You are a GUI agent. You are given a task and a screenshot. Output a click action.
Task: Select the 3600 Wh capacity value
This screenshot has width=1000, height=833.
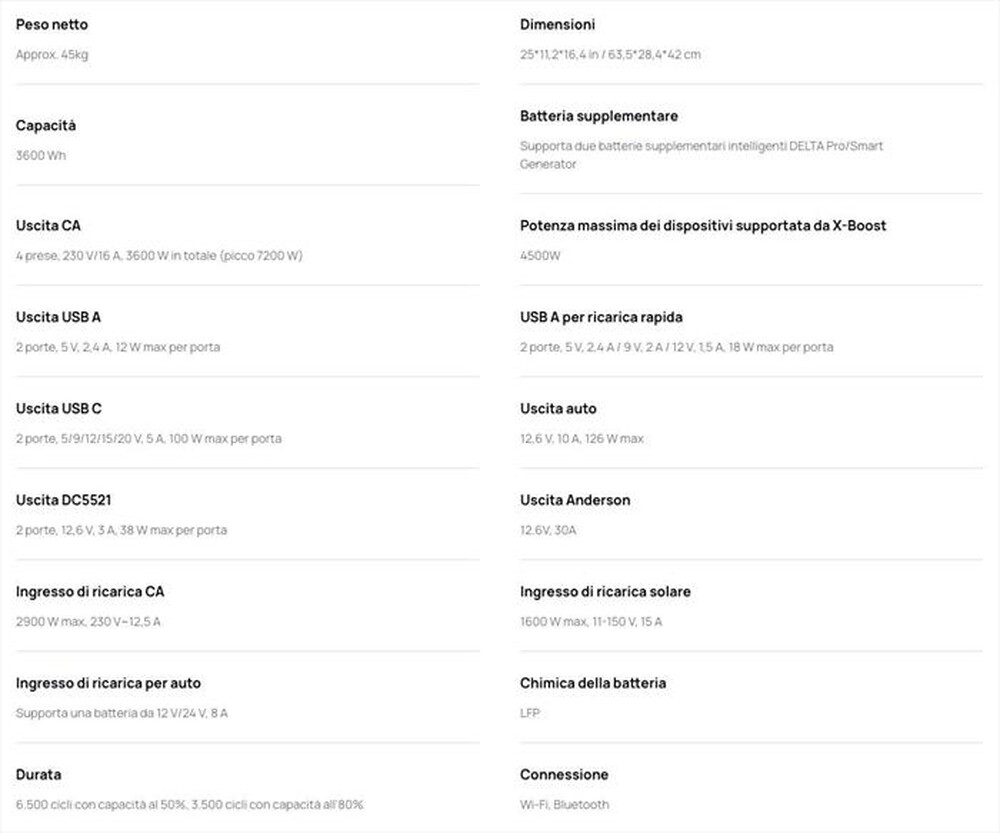tap(41, 156)
